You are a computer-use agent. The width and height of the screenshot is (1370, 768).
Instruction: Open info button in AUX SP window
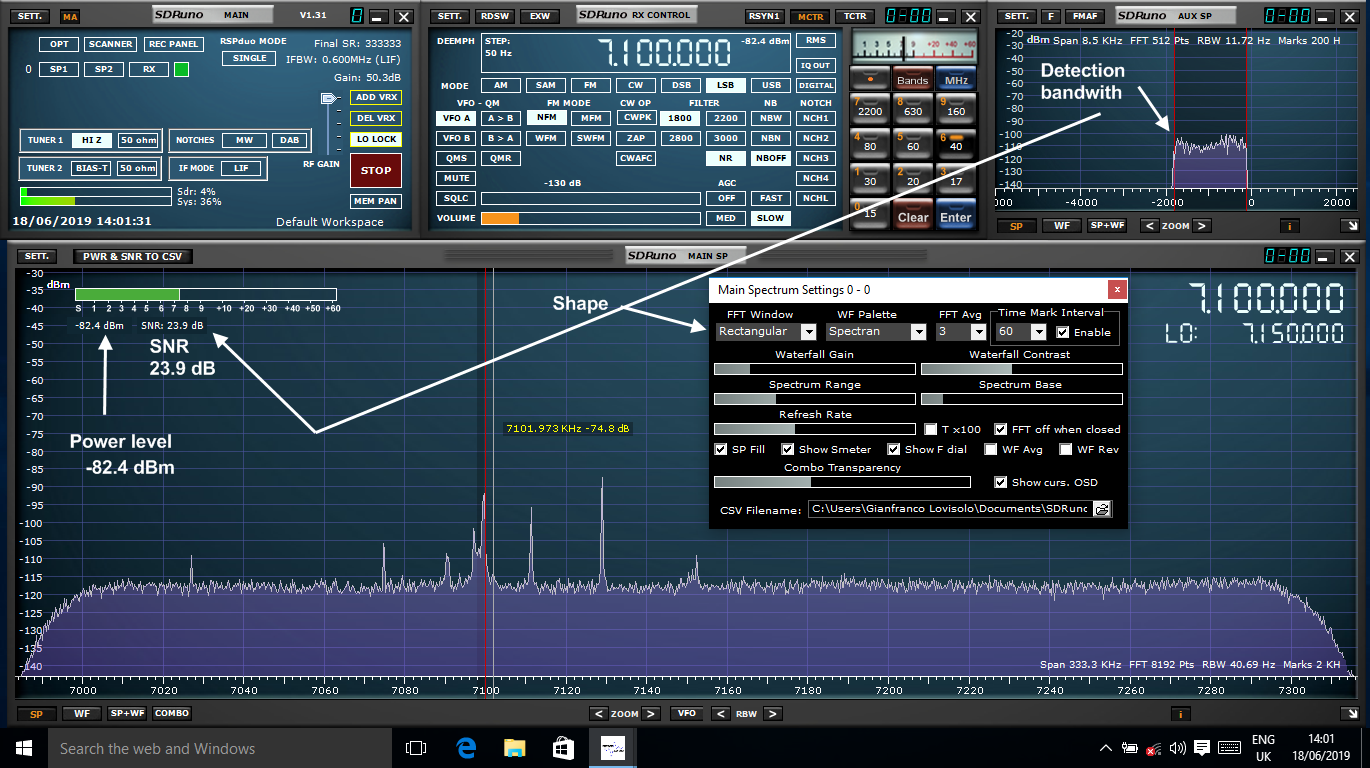click(x=1290, y=226)
